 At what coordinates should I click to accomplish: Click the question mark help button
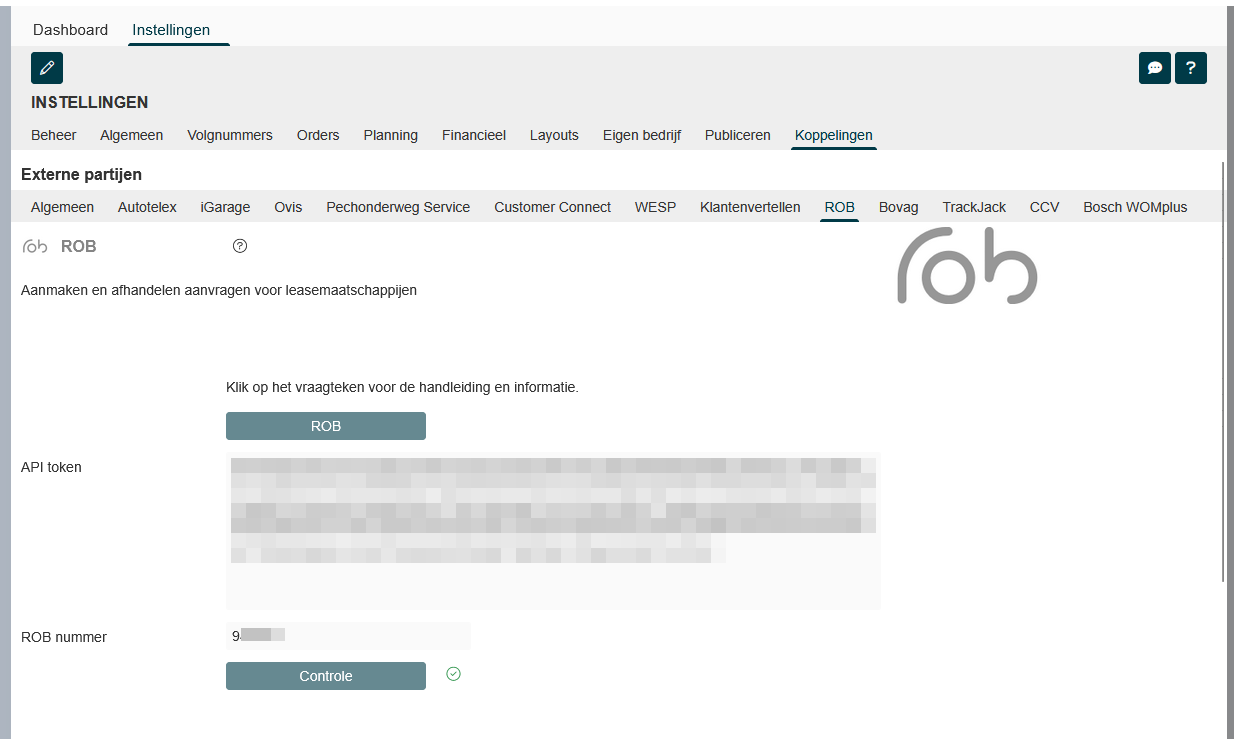point(1190,68)
